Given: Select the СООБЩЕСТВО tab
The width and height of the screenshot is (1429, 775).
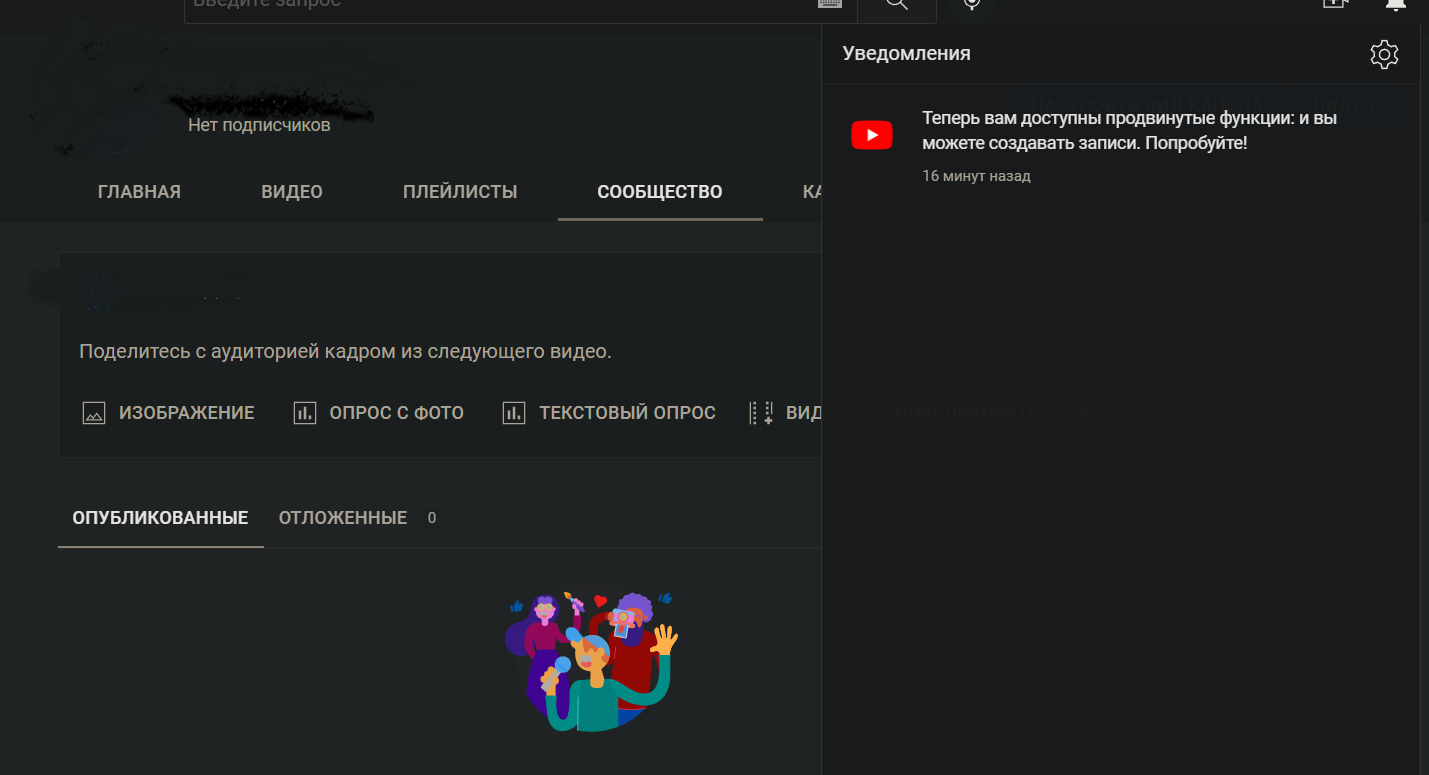Looking at the screenshot, I should 660,192.
